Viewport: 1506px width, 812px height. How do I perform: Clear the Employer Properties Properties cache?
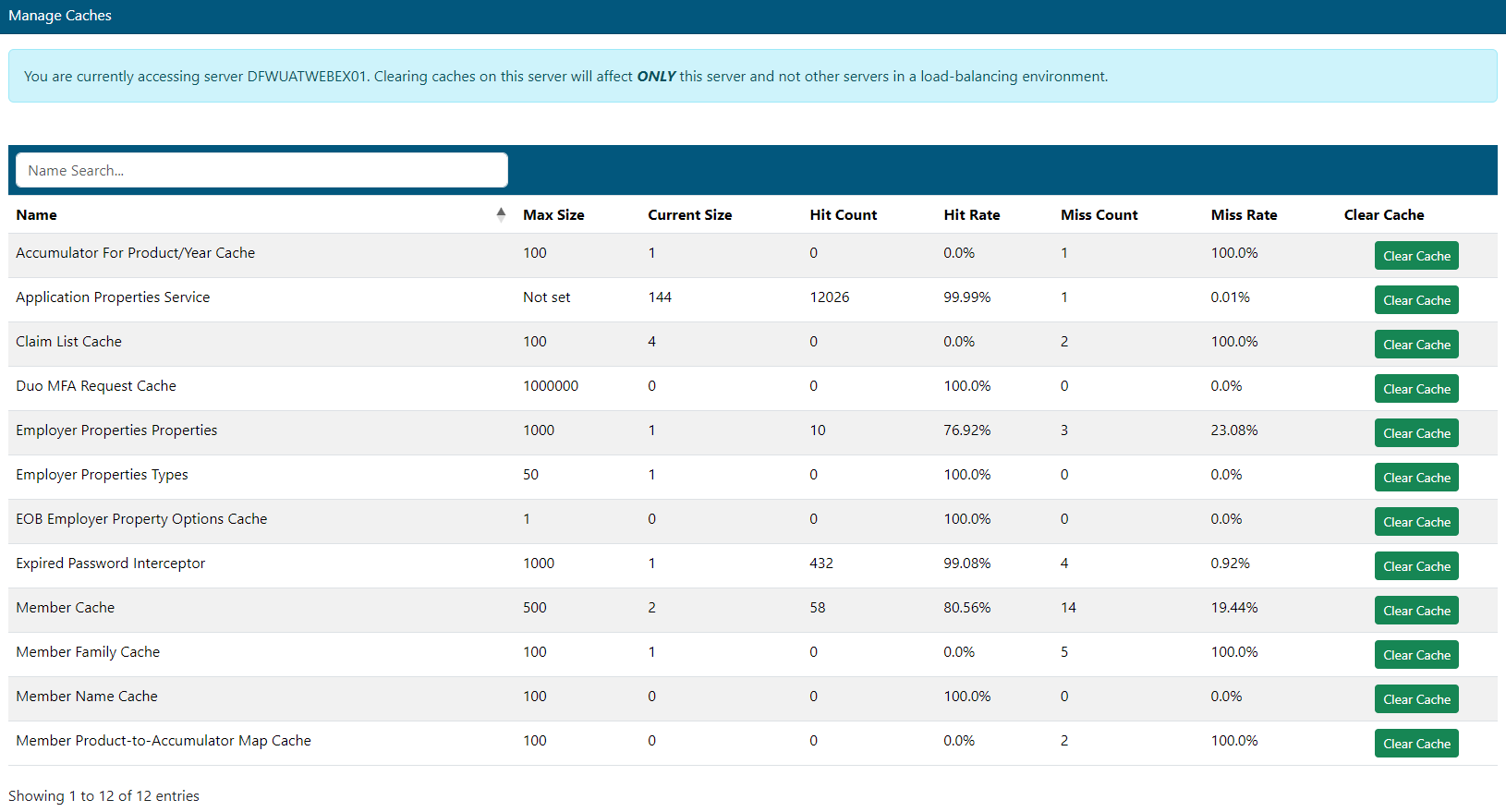(1415, 433)
